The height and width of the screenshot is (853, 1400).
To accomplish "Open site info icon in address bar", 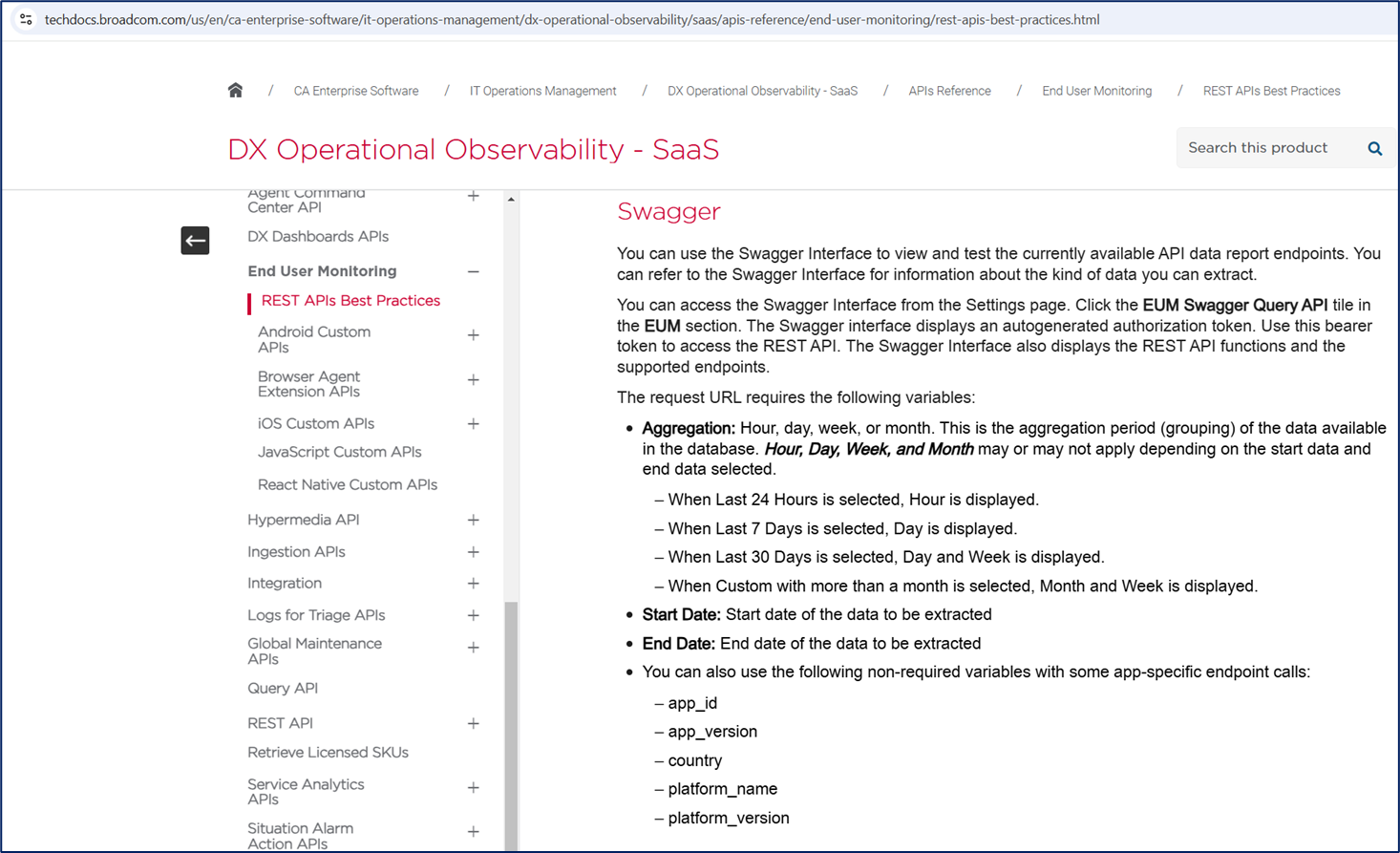I will point(26,19).
